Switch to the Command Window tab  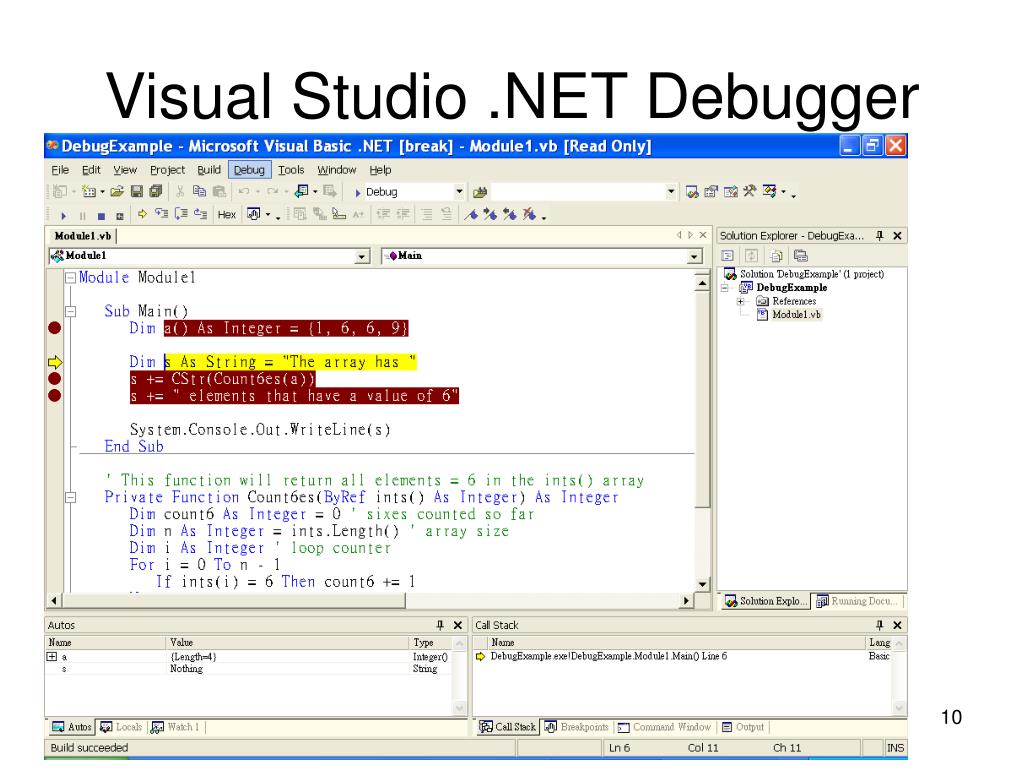click(x=665, y=727)
